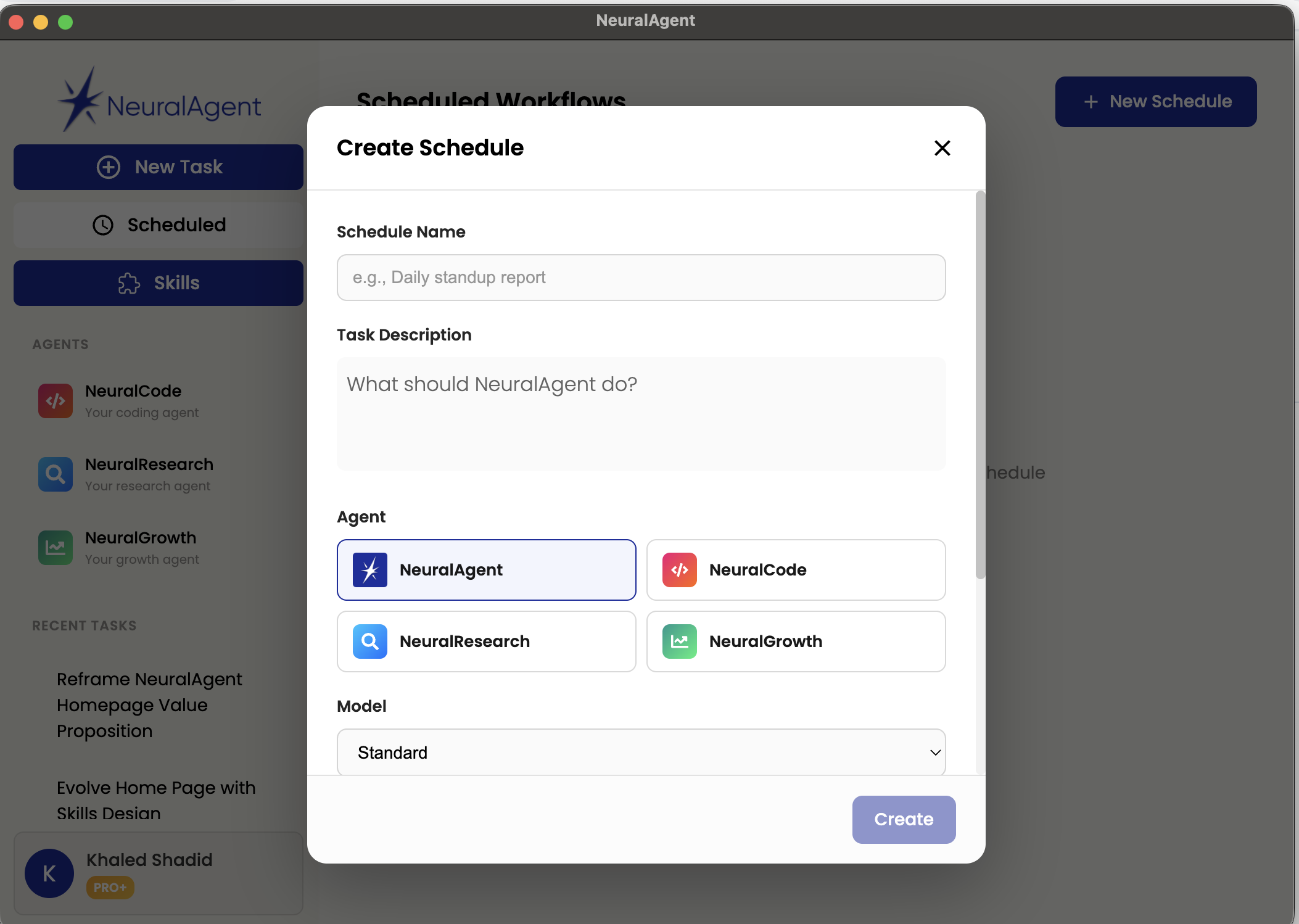Open Reframe NeuralAgent Homepage Value Proposition task
The height and width of the screenshot is (924, 1299).
point(149,704)
